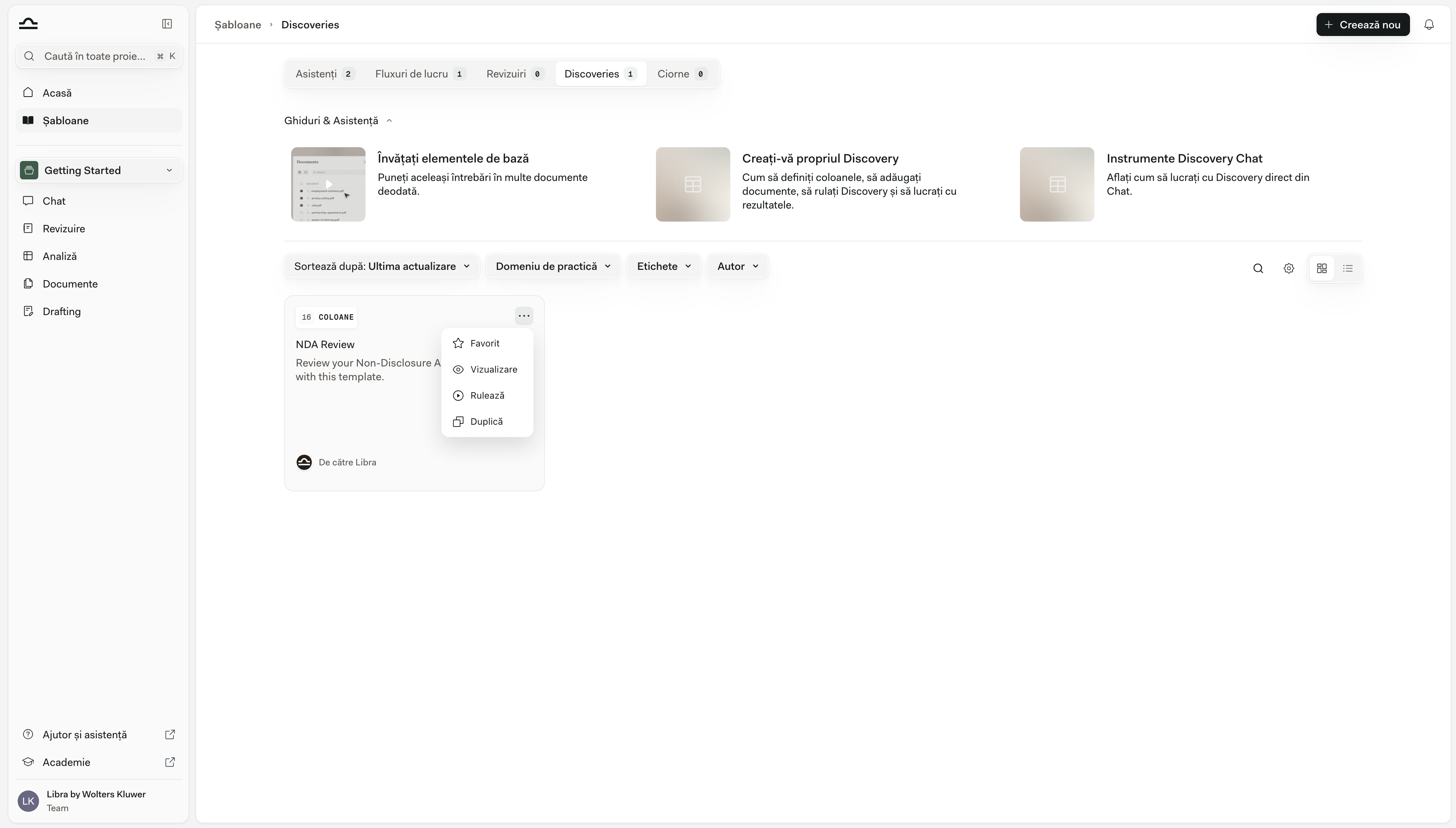The image size is (1456, 828).
Task: Switch to list view
Action: [x=1348, y=268]
